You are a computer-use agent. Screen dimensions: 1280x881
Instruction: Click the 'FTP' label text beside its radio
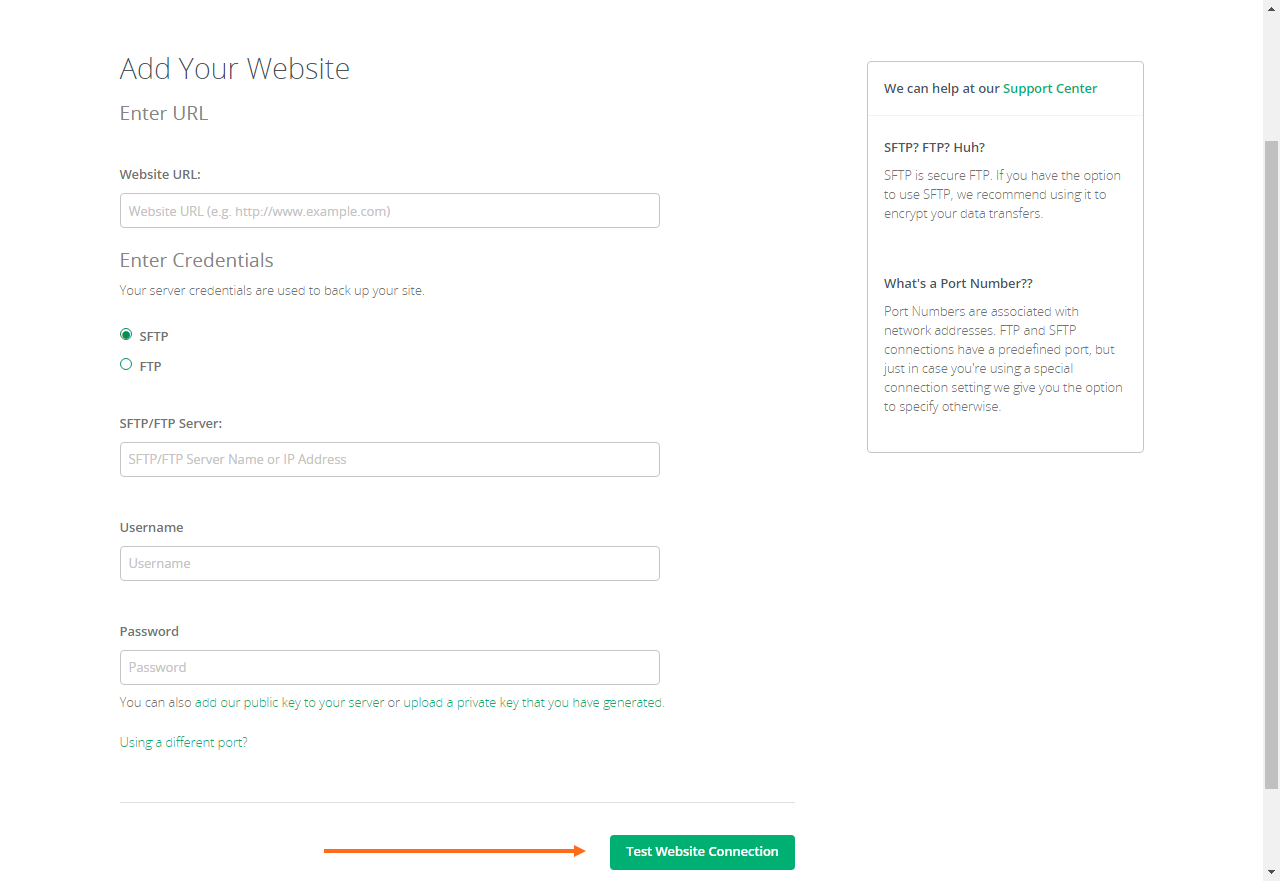point(151,367)
